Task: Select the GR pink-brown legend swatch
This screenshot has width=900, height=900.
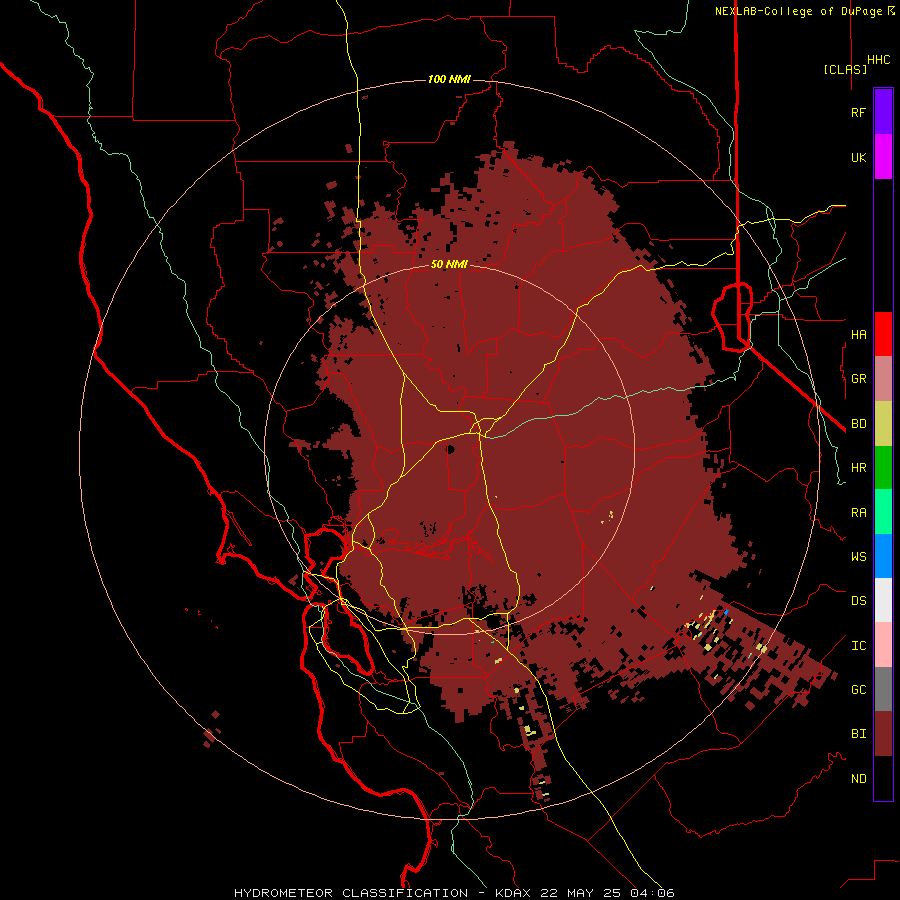Action: click(883, 379)
